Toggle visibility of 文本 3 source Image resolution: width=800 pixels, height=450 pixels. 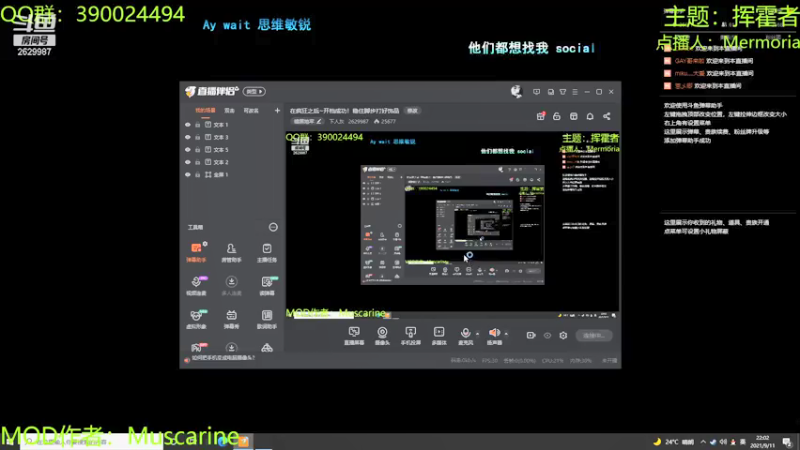click(188, 137)
